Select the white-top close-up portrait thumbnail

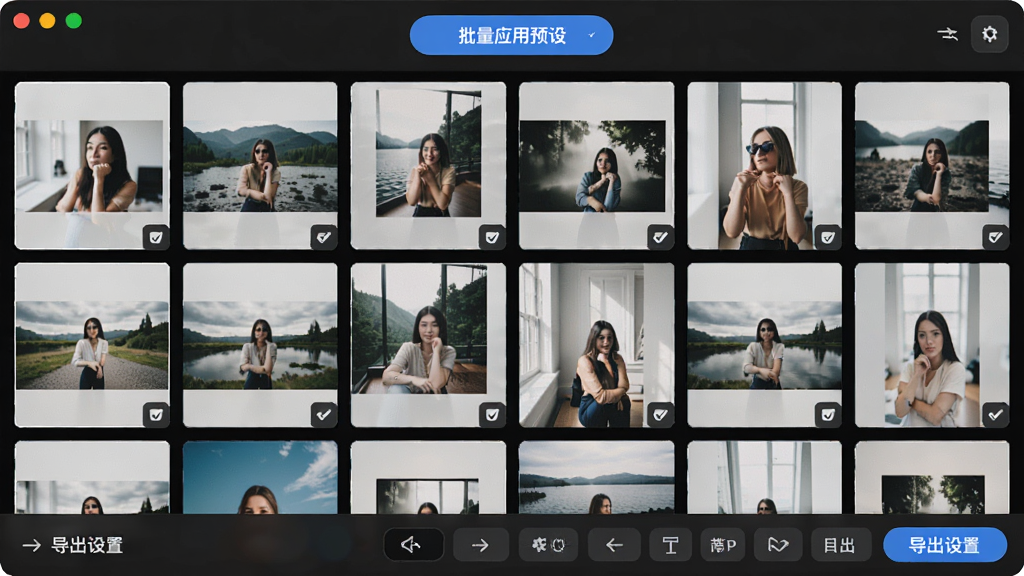click(932, 345)
